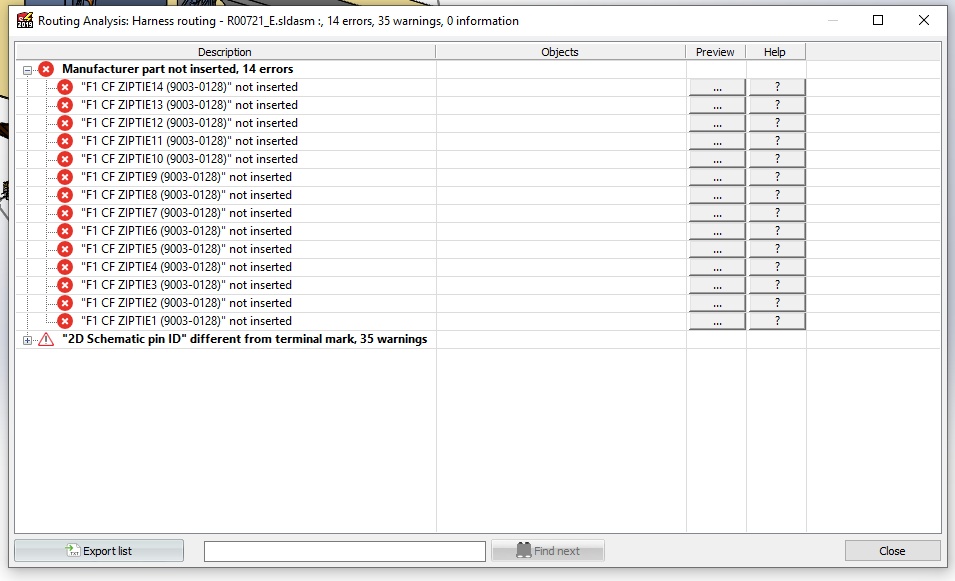Image resolution: width=955 pixels, height=581 pixels.
Task: Open preview for ZIPTIE7 error
Action: pos(717,213)
